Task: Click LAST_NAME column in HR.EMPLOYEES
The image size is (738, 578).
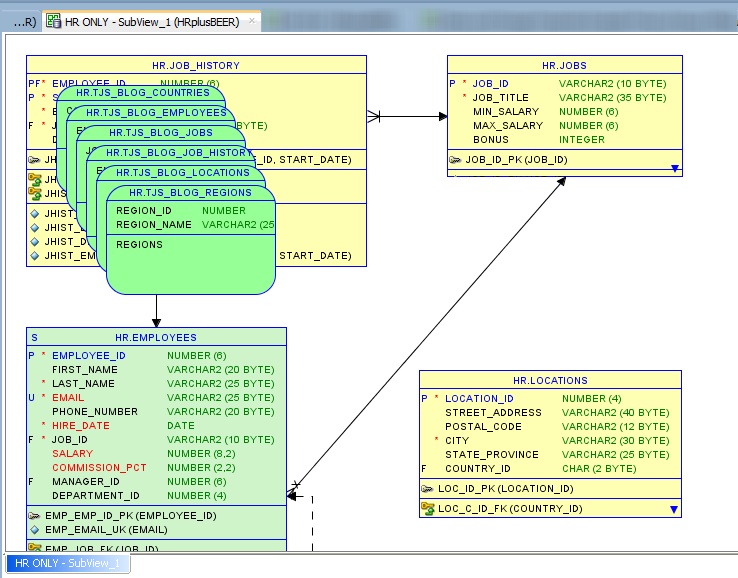Action: click(x=83, y=384)
